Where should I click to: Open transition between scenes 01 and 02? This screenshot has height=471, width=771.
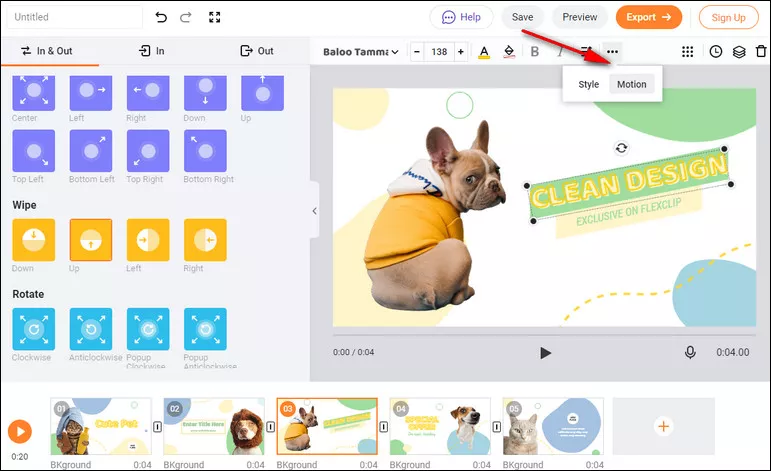click(x=157, y=427)
